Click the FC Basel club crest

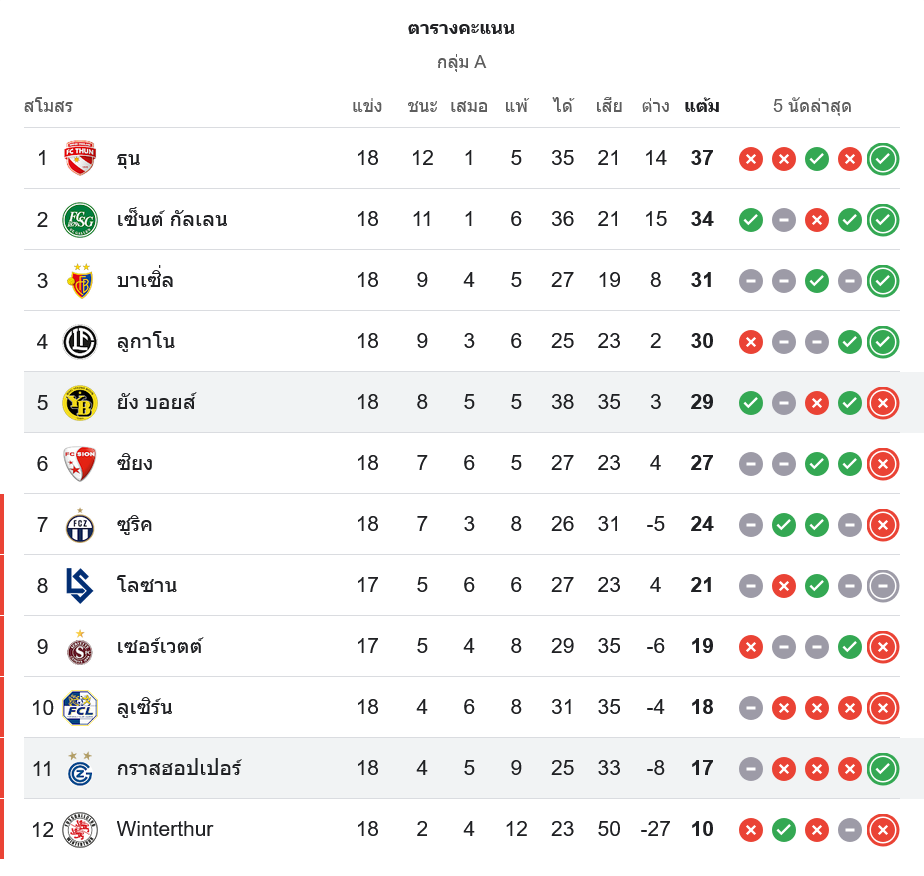pos(80,281)
